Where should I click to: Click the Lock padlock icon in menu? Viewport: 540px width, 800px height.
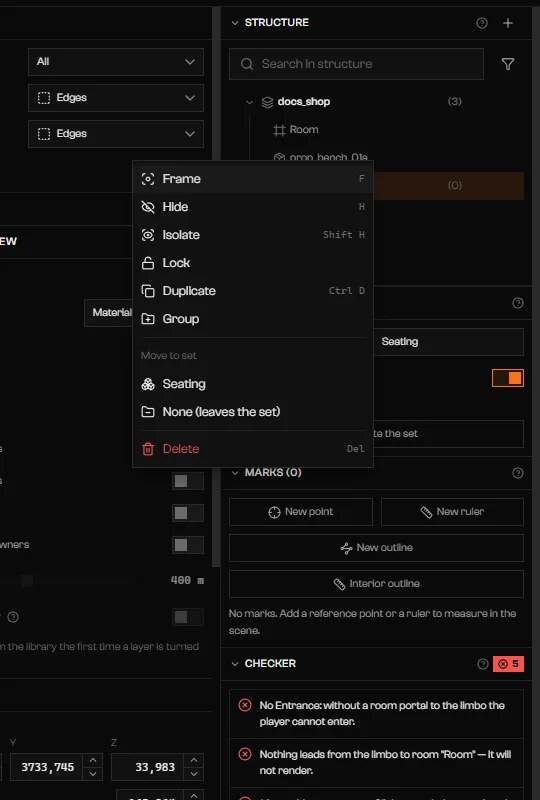point(148,263)
